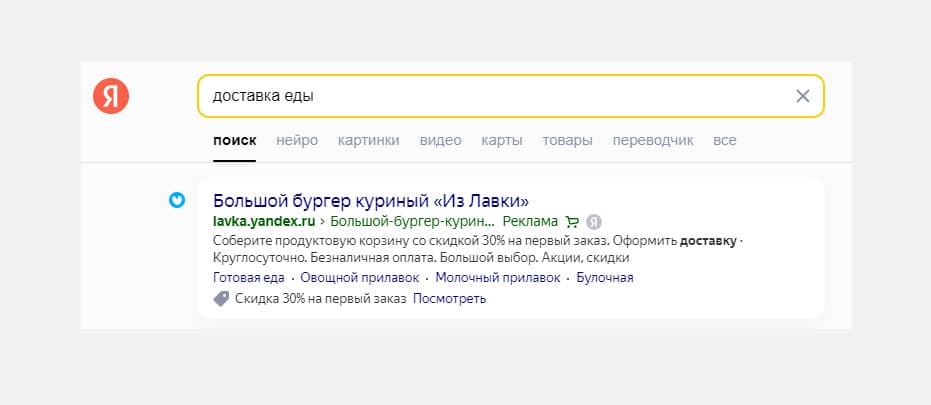Screen dimensions: 931x405
Task: Open the «Молочный прилавок» sitelink
Action: click(x=498, y=278)
